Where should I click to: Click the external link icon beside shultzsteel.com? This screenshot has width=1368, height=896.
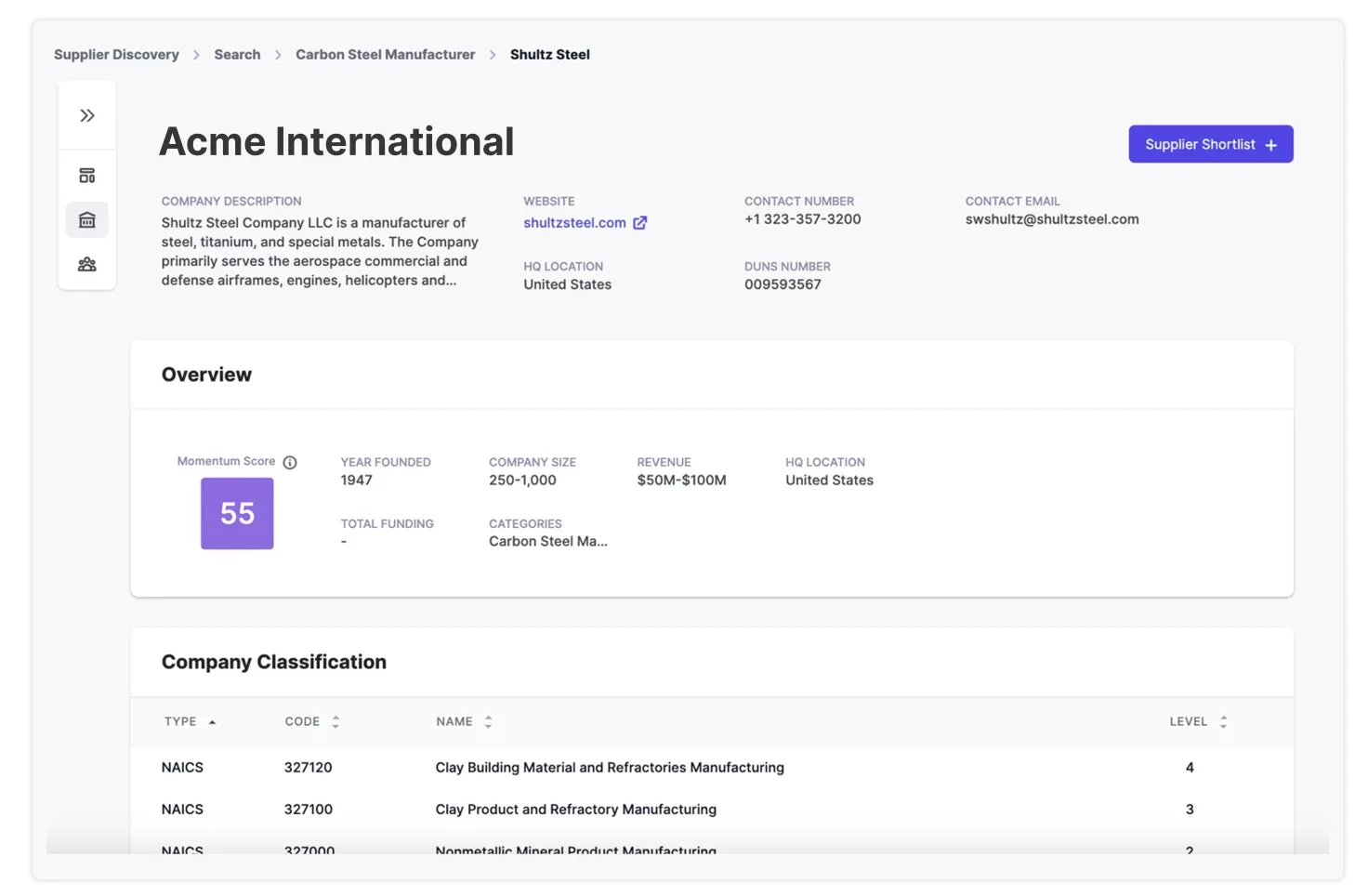click(640, 223)
